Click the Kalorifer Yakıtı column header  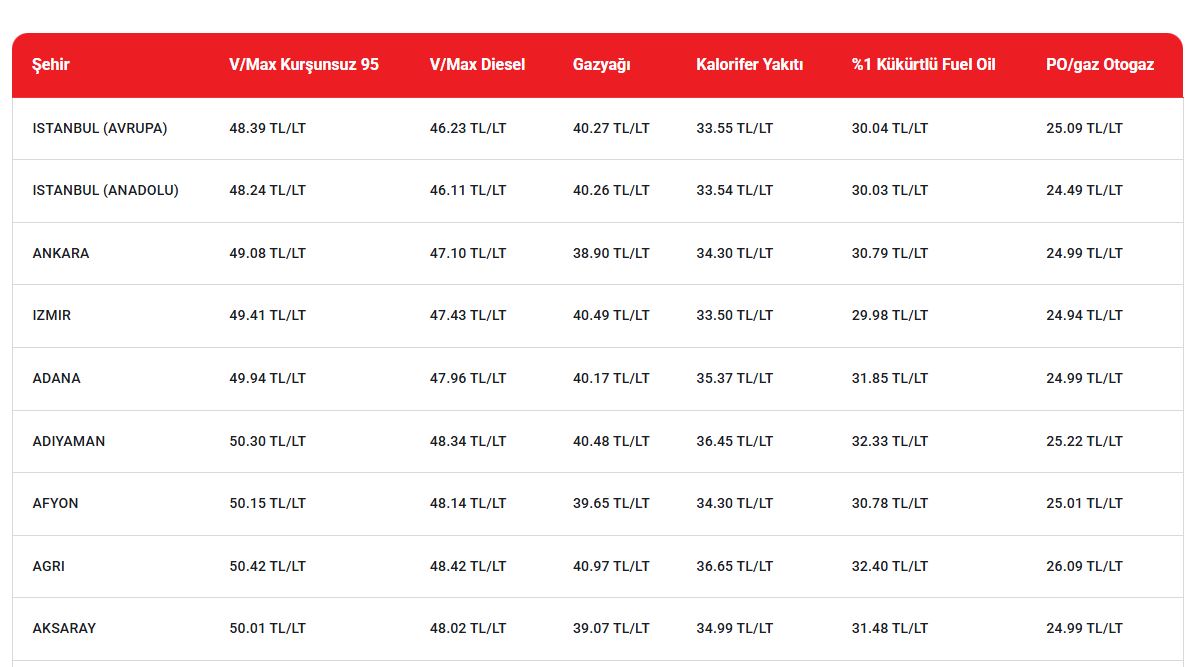pyautogui.click(x=750, y=64)
